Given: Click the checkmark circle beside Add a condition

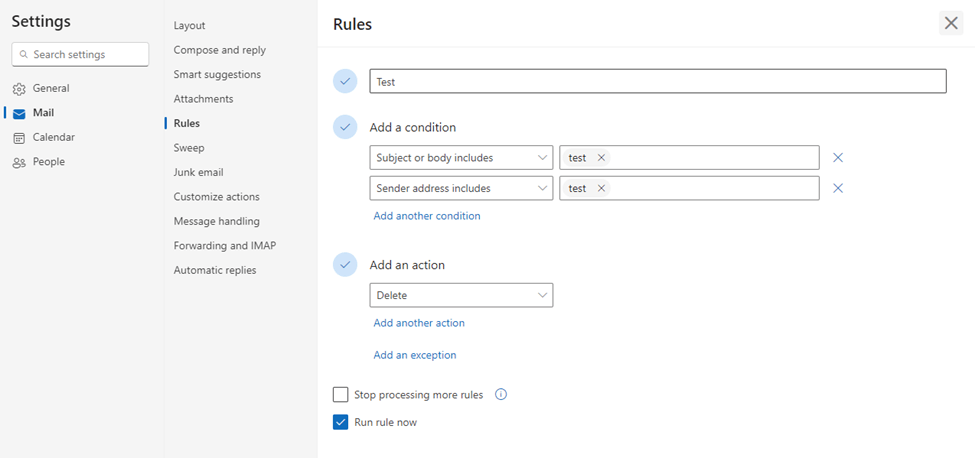Looking at the screenshot, I should pyautogui.click(x=345, y=127).
